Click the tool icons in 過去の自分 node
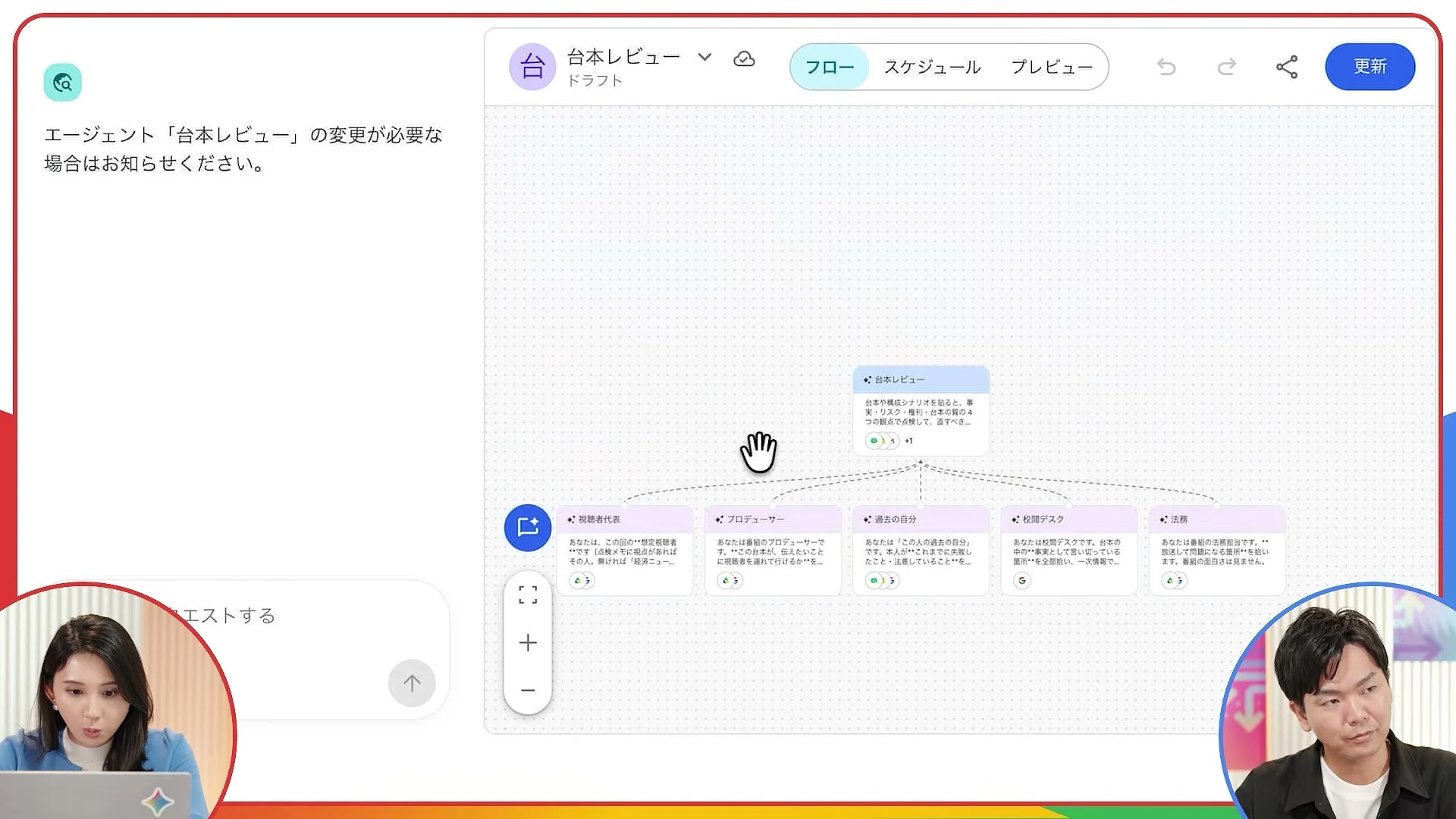 882,581
